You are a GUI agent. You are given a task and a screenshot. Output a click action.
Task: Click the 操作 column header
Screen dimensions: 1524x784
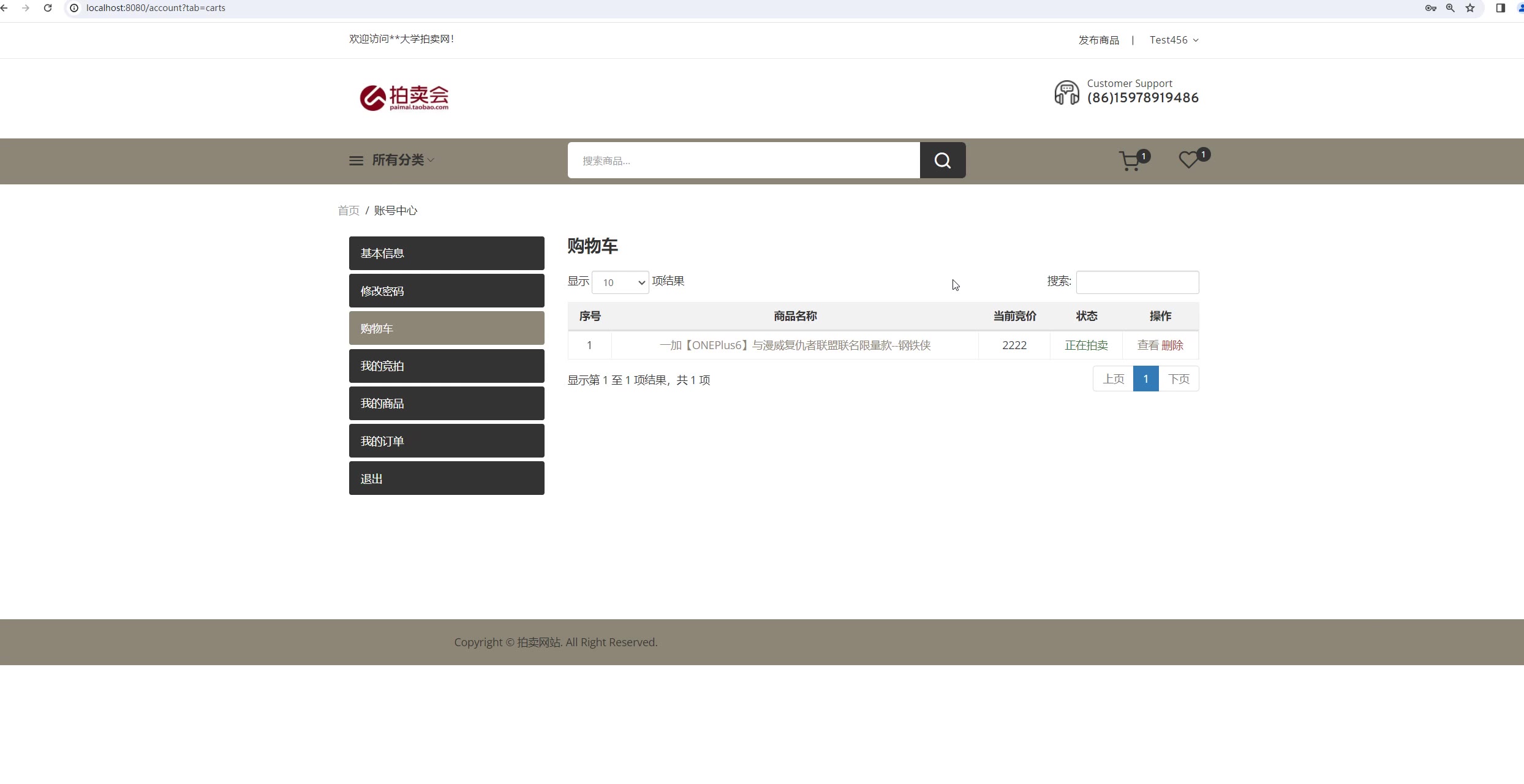[1160, 316]
